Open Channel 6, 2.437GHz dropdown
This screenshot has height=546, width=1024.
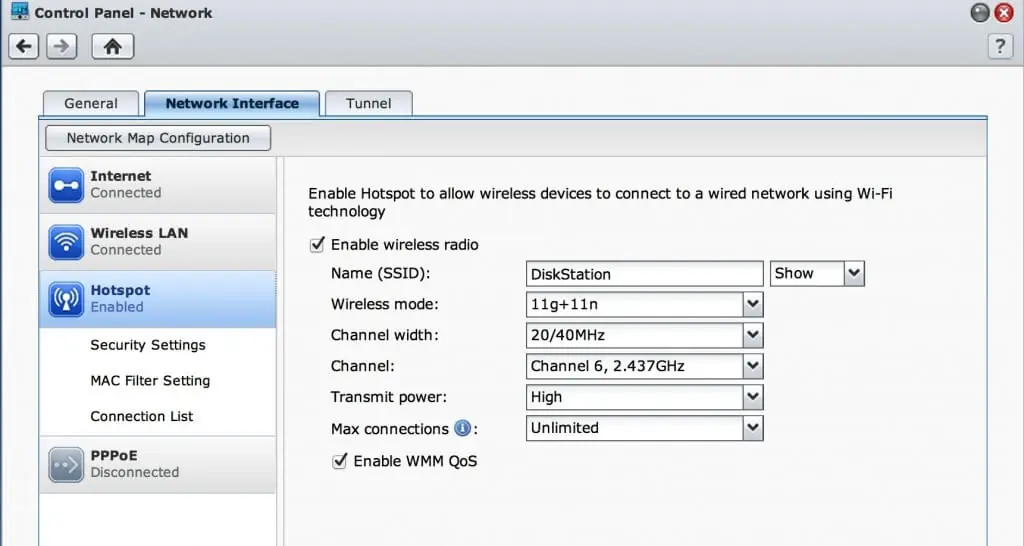coord(753,367)
